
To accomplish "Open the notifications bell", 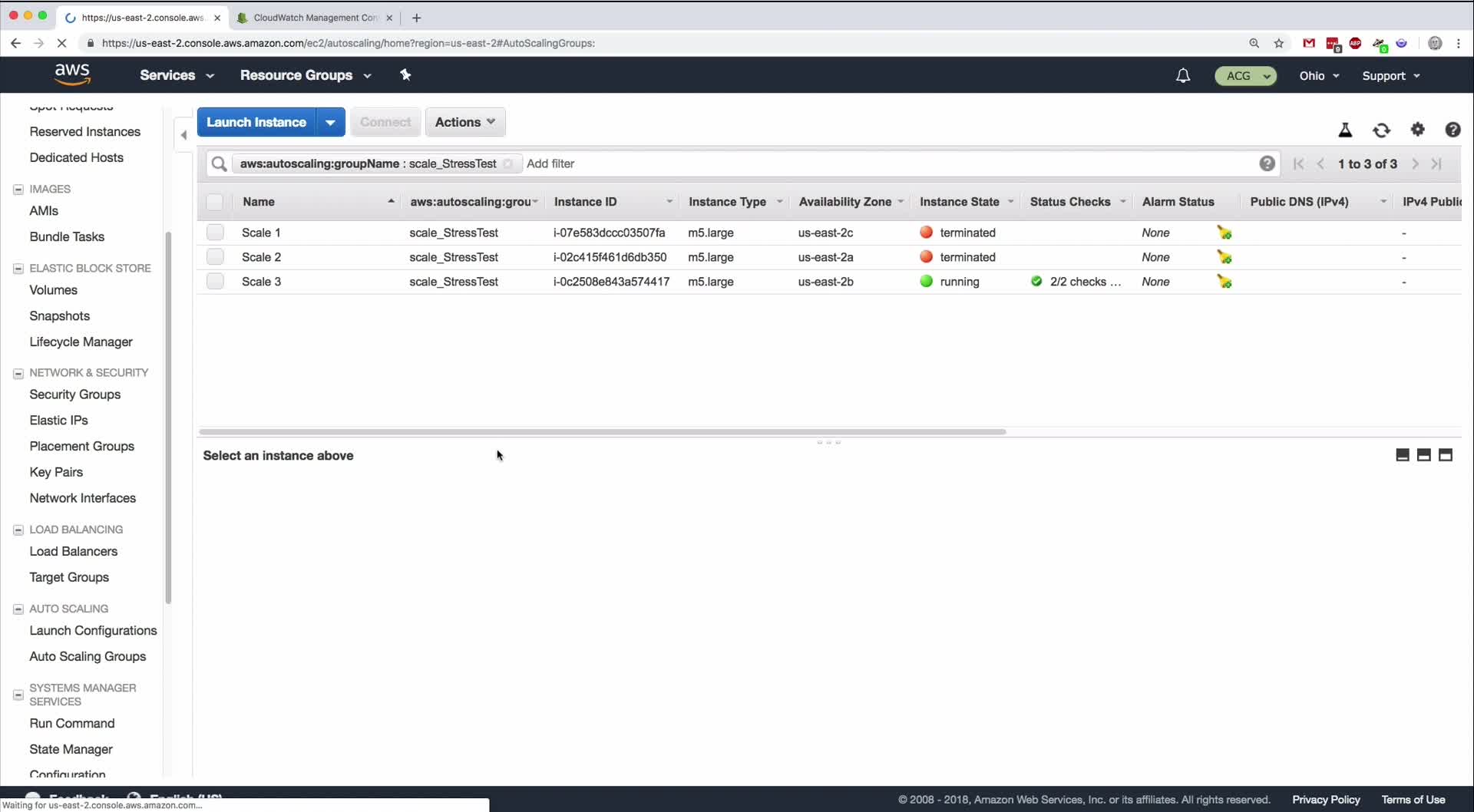I will pyautogui.click(x=1183, y=75).
